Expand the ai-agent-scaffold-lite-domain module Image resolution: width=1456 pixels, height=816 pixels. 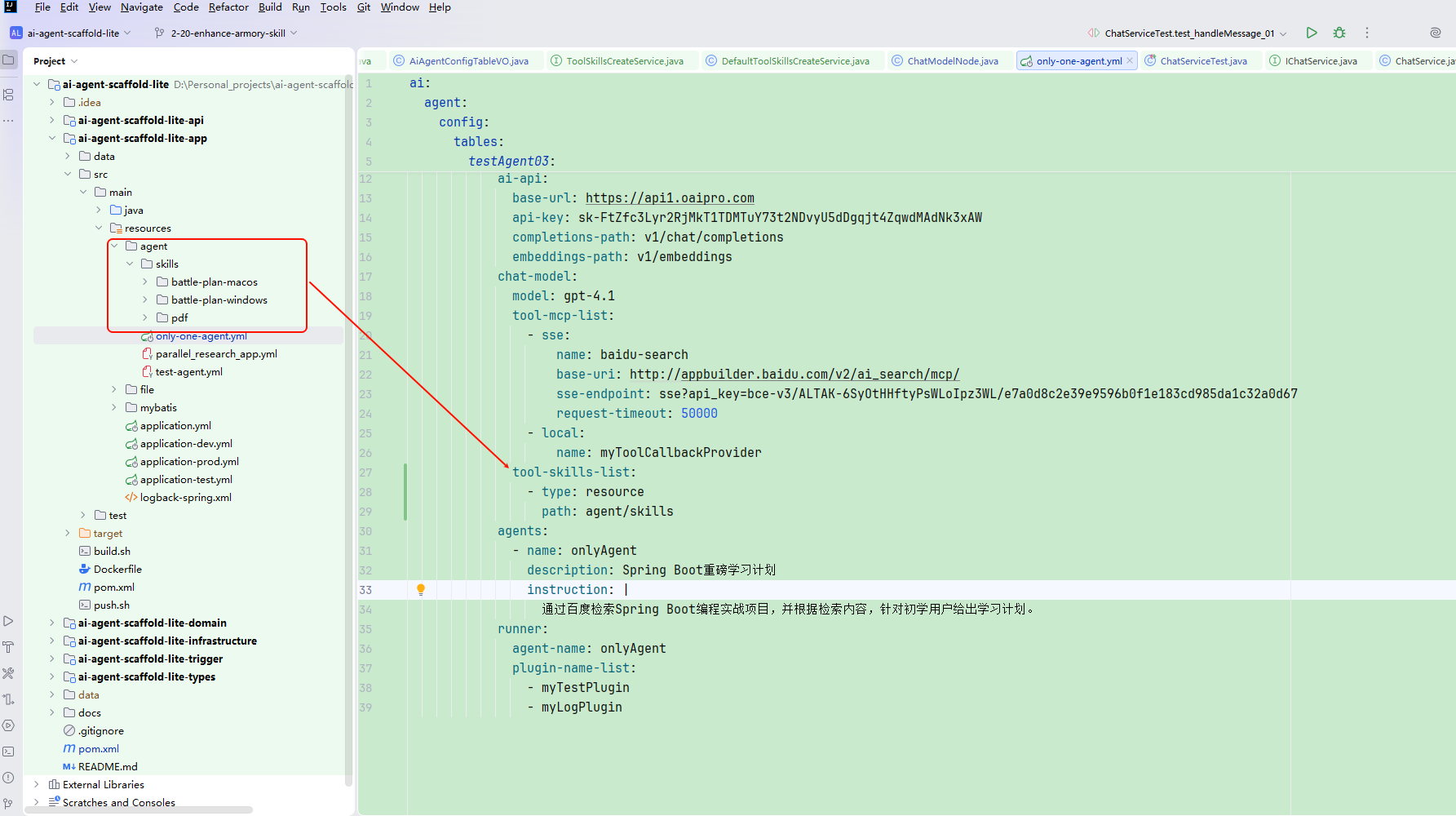point(52,623)
